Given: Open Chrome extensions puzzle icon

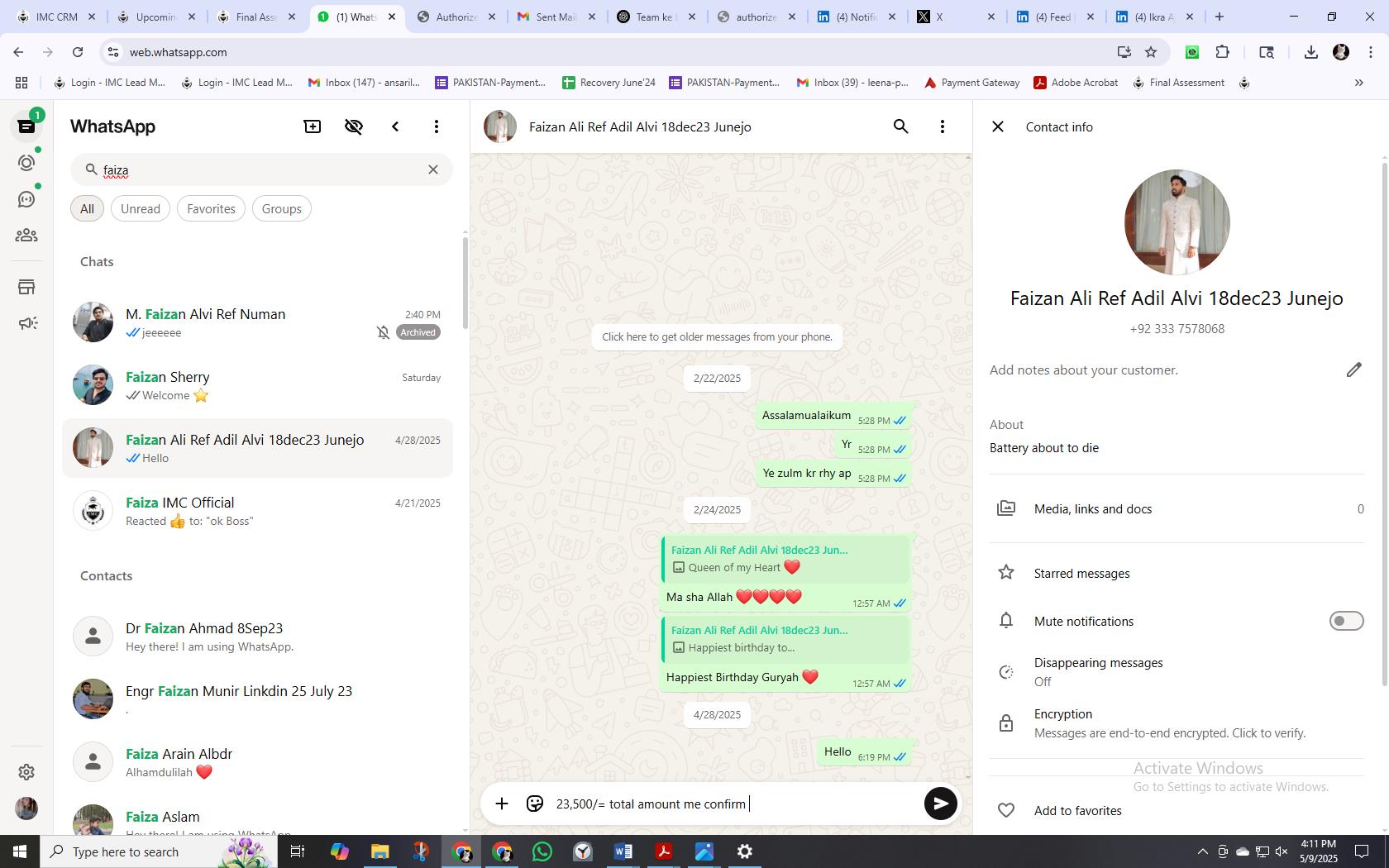Looking at the screenshot, I should click(x=1222, y=52).
